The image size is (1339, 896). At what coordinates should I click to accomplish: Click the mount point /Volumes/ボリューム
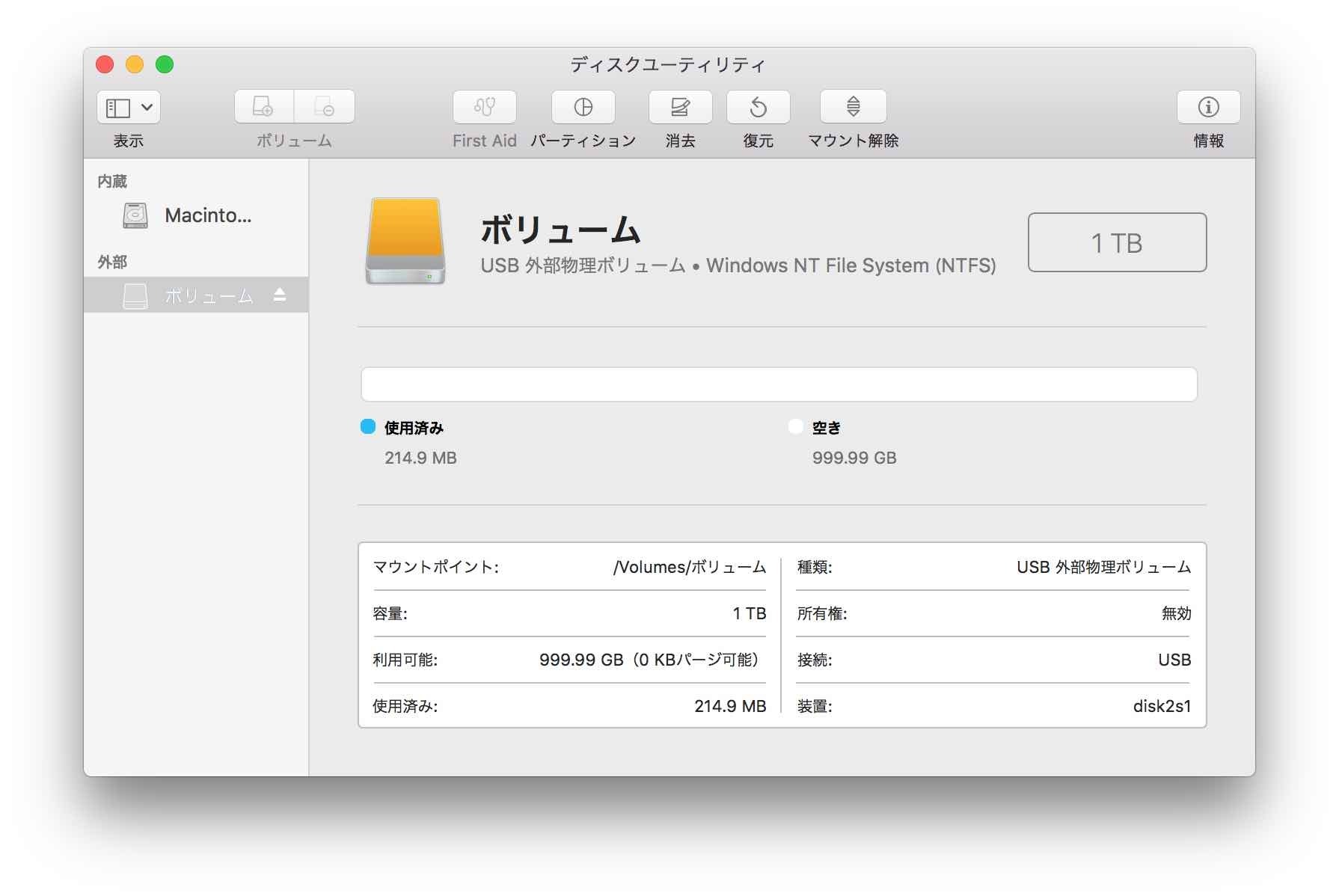click(x=690, y=567)
